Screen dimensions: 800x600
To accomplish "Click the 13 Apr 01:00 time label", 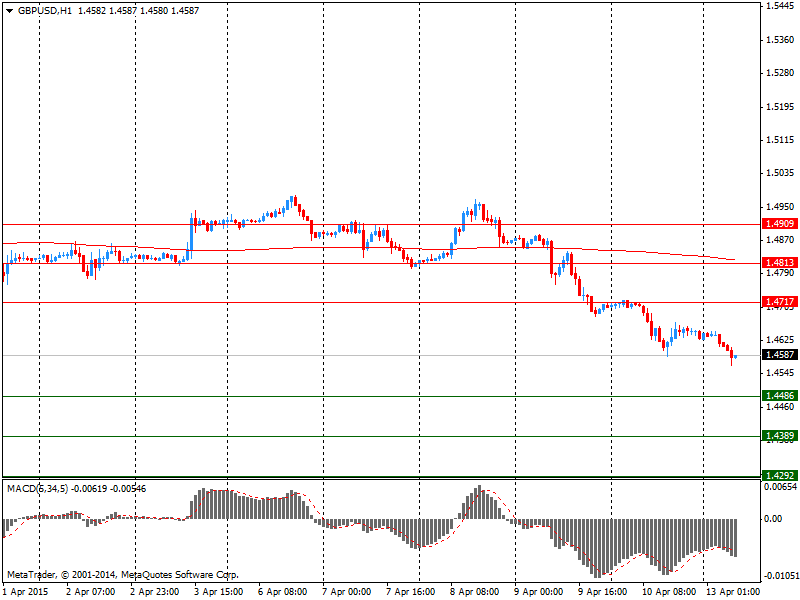I will (733, 592).
